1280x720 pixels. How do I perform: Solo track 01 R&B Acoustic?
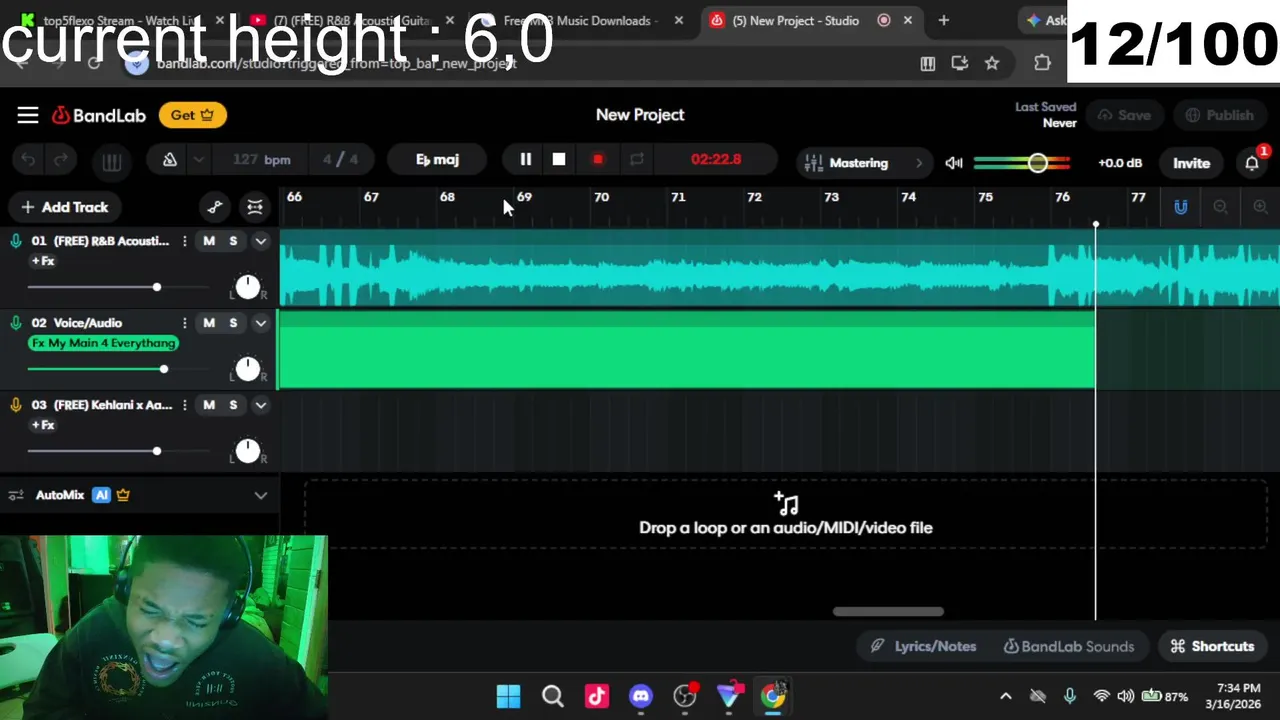[x=233, y=241]
